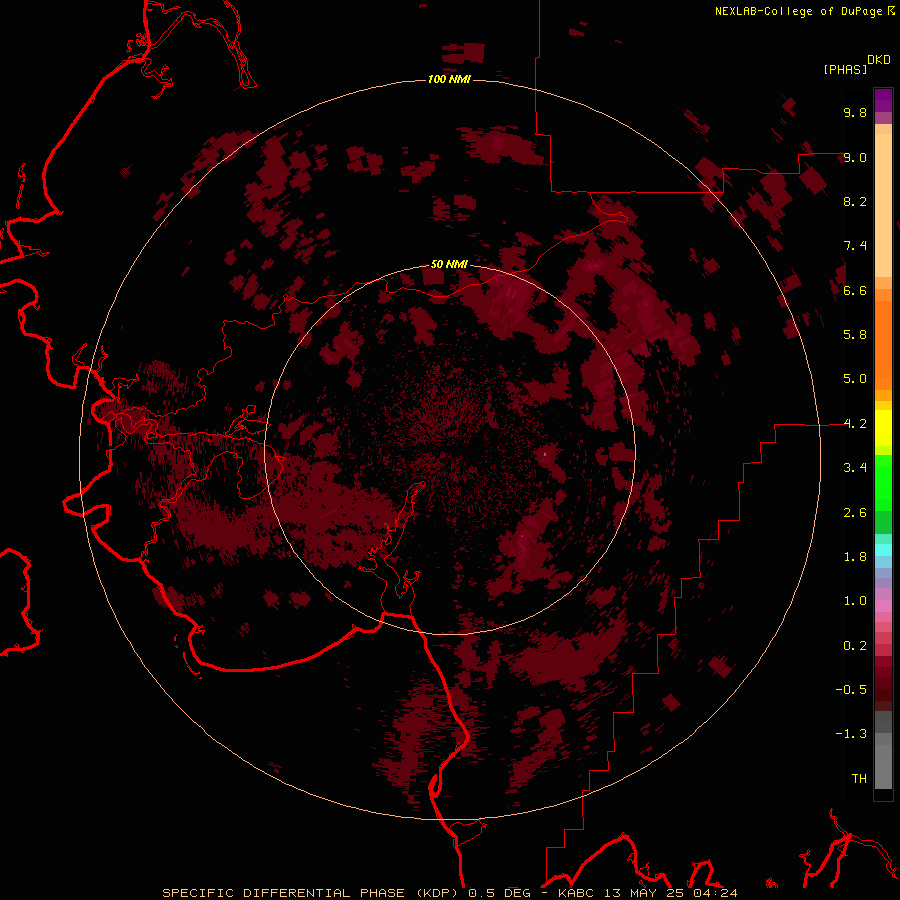Click the 2.6 color scale value
The image size is (900, 900).
(x=855, y=513)
